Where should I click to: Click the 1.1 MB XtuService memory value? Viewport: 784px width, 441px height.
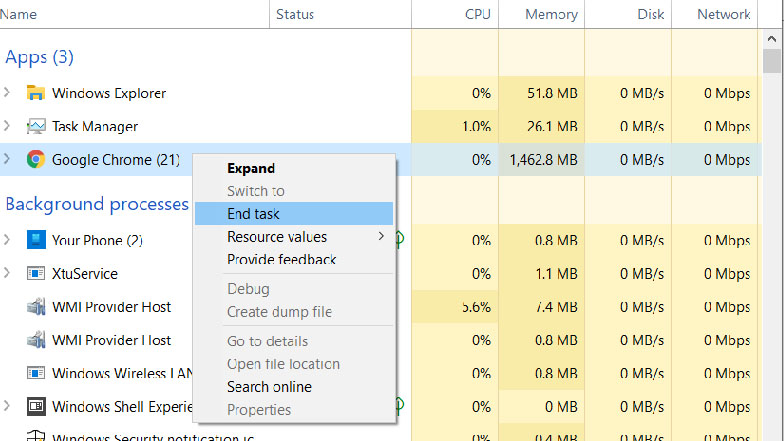coord(556,274)
